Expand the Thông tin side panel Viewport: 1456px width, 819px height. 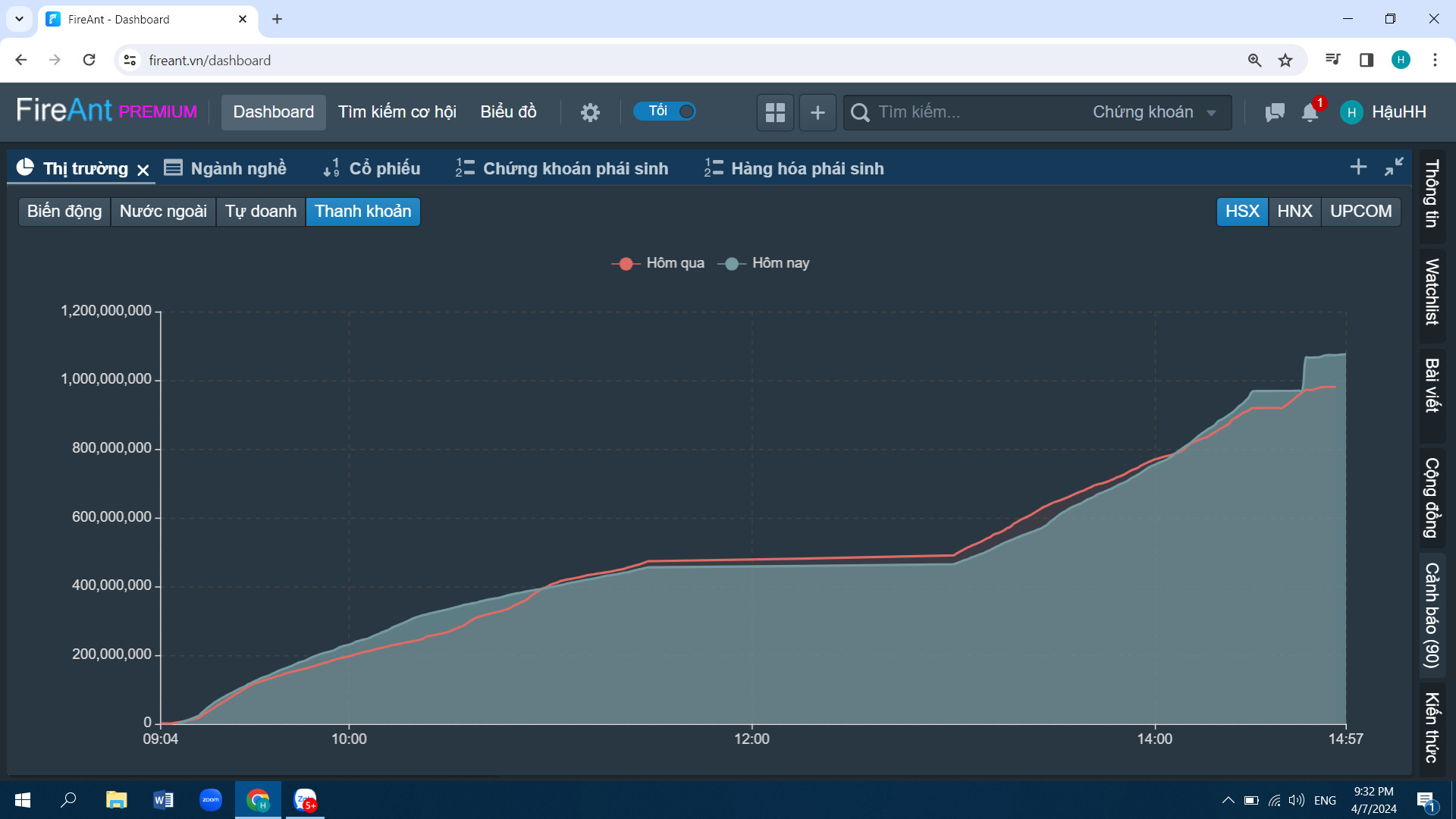(1432, 193)
